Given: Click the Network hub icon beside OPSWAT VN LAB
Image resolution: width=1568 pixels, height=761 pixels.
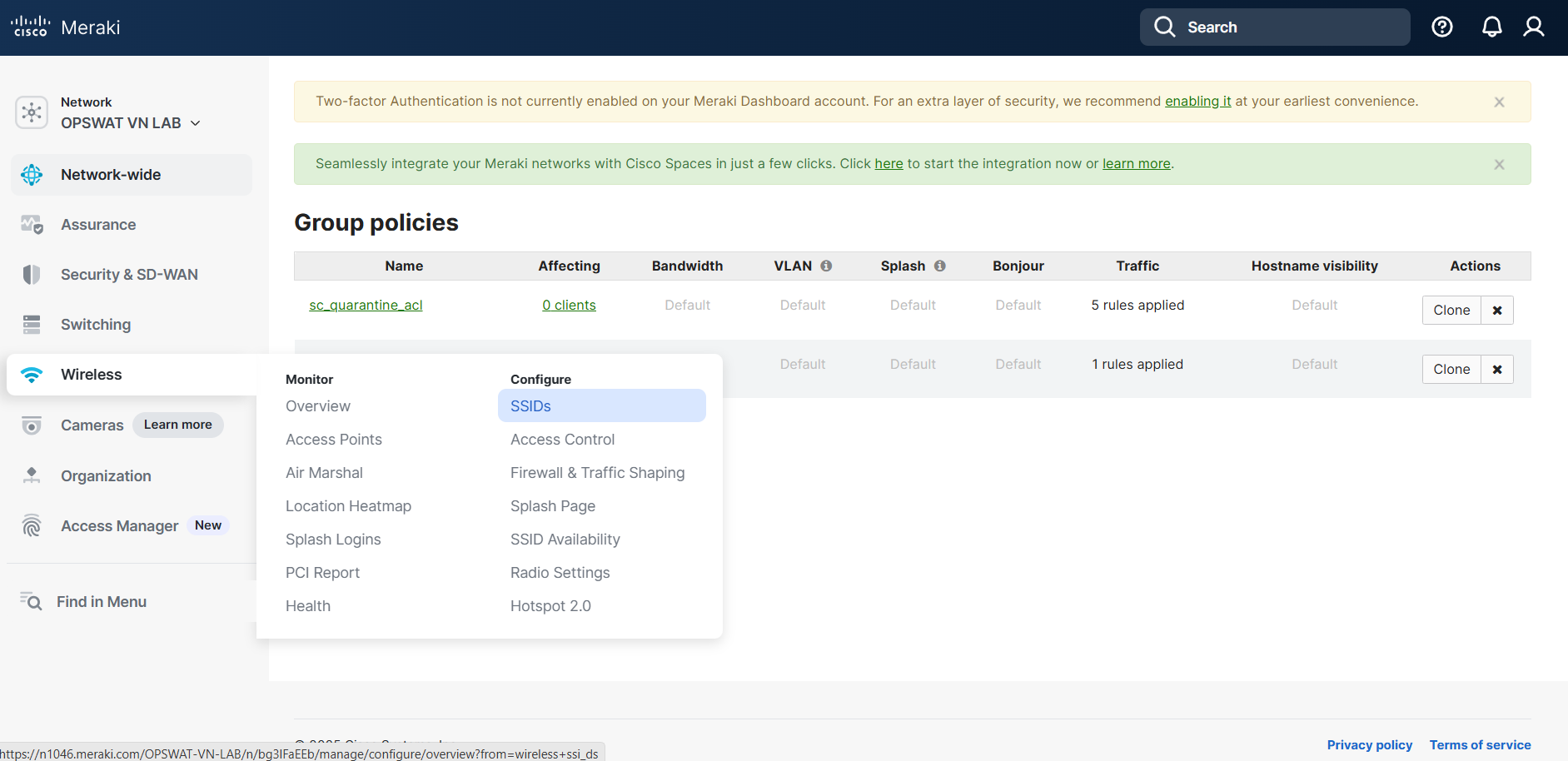Looking at the screenshot, I should (x=32, y=112).
